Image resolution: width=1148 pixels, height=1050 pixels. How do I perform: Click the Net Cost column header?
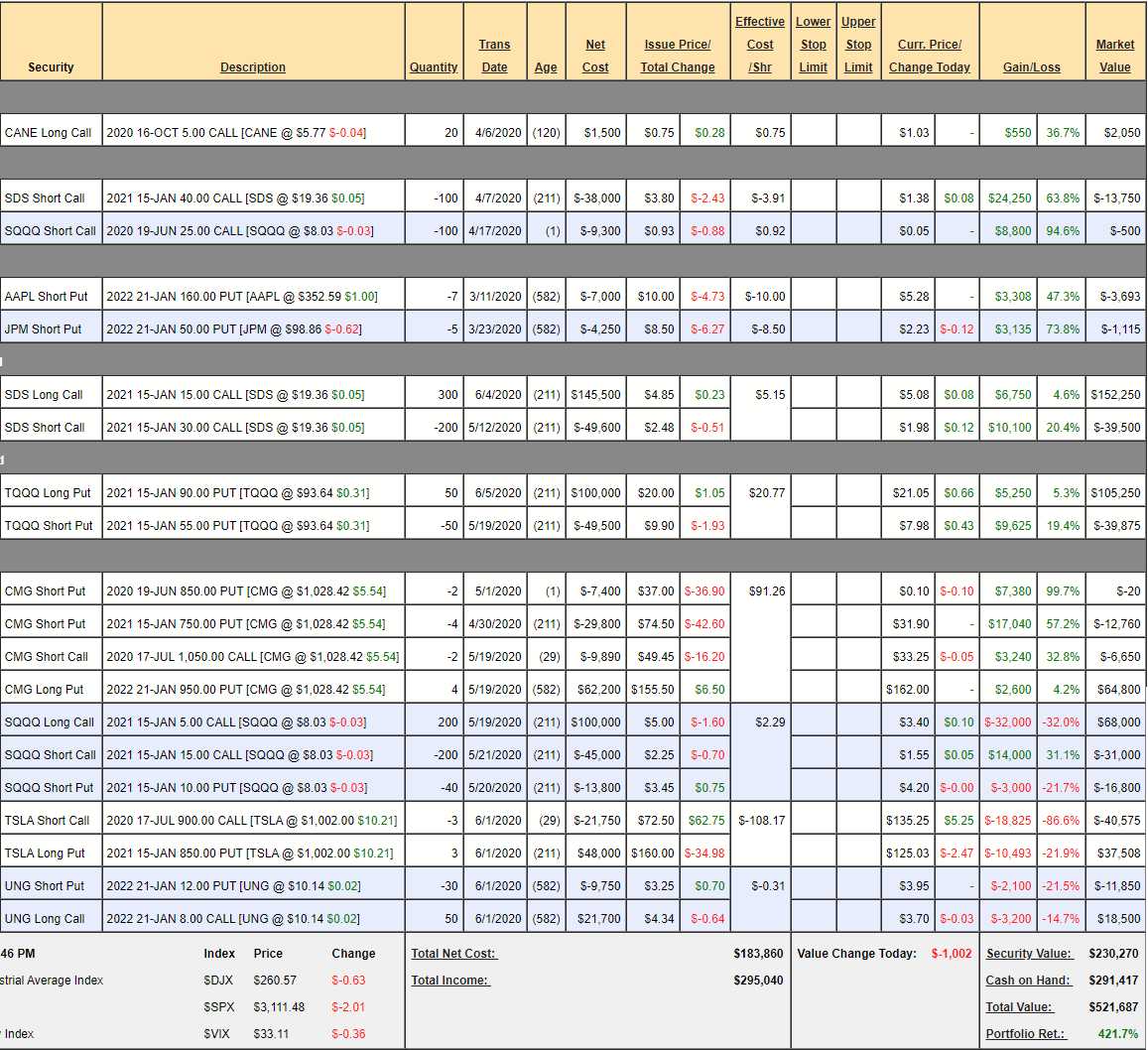(x=595, y=56)
